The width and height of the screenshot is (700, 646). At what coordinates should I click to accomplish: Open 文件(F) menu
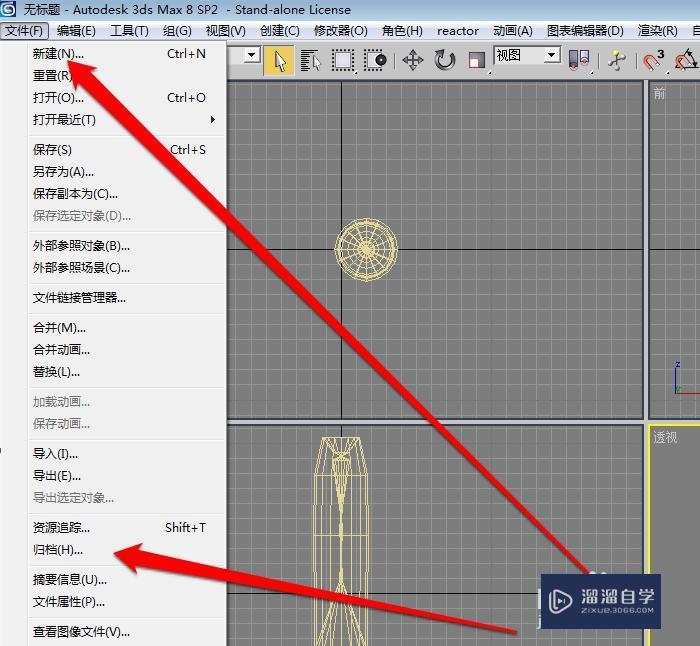[24, 31]
